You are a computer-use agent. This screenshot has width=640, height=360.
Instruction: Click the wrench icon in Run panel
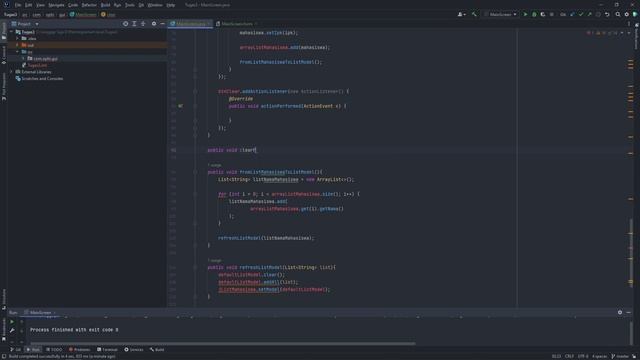12,330
